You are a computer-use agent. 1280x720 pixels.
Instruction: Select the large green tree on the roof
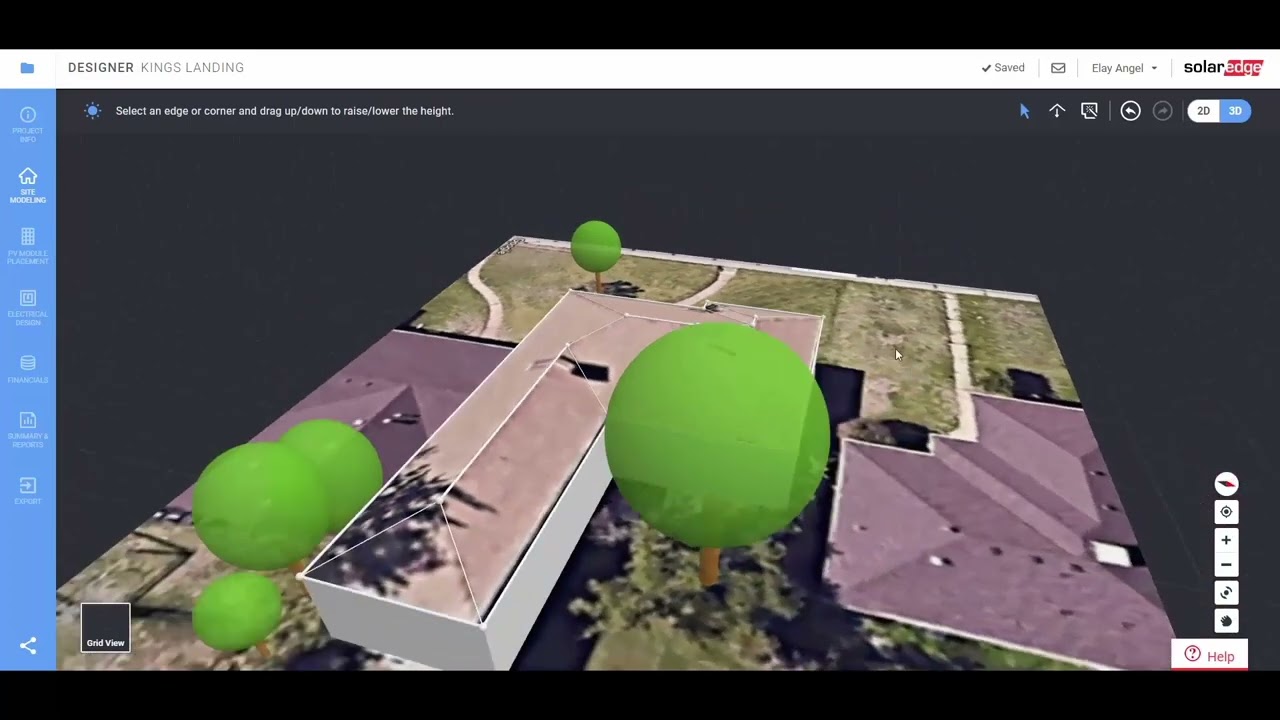click(717, 435)
